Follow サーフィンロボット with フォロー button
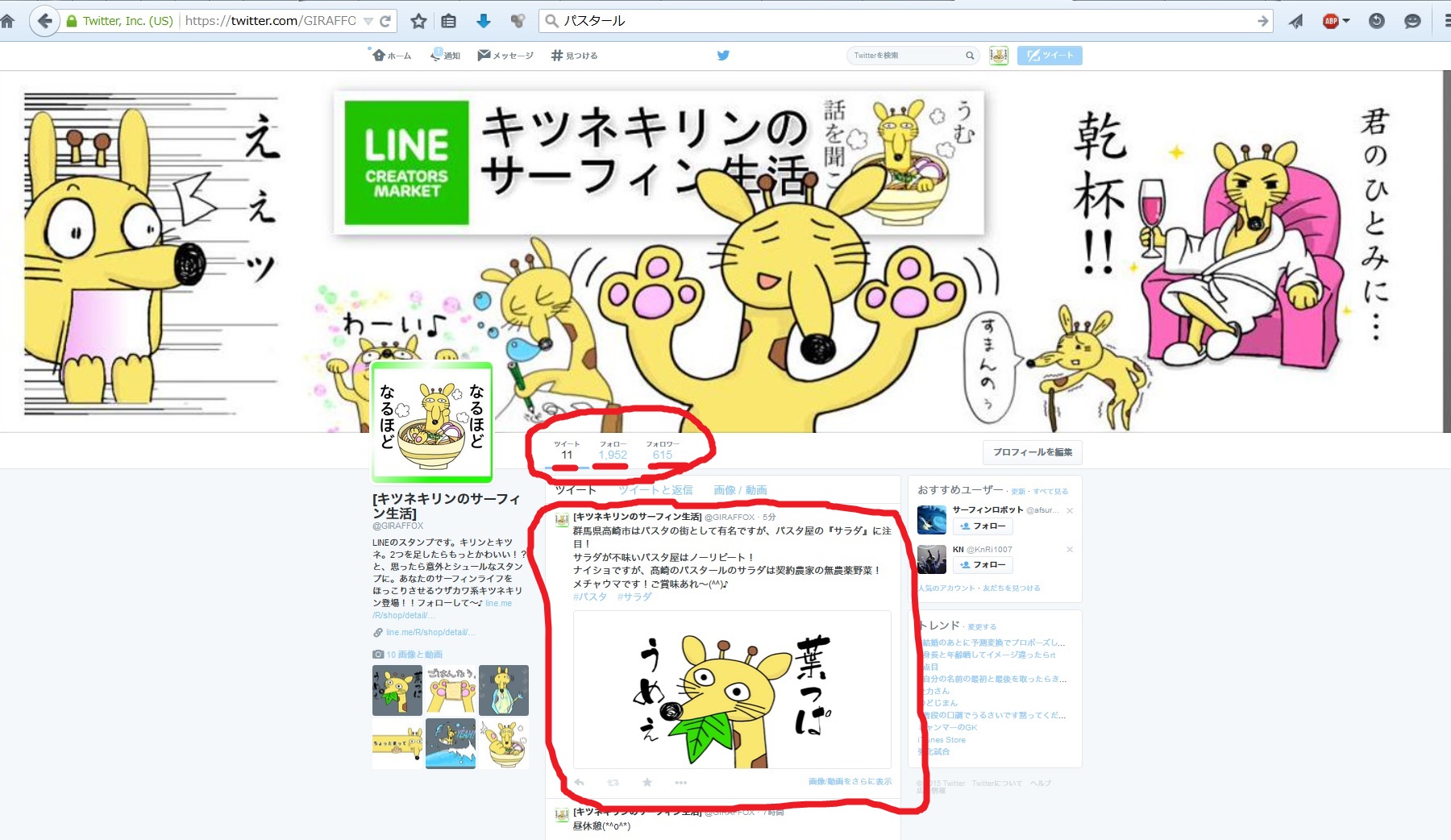Screen dimensions: 1451x840 [983, 526]
